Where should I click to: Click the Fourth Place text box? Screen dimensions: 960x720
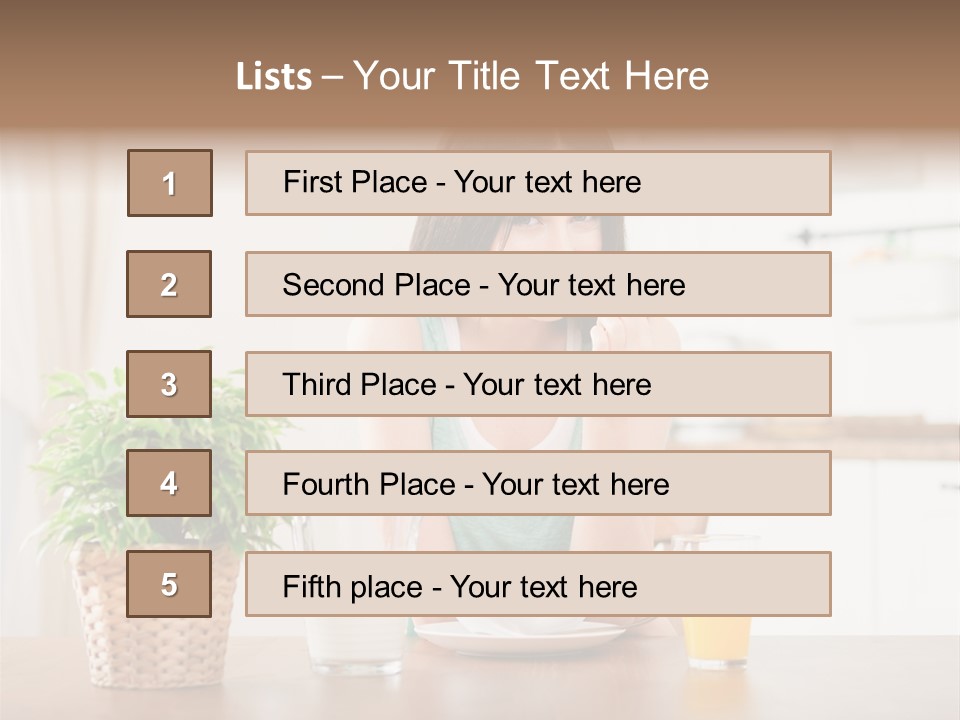point(538,484)
